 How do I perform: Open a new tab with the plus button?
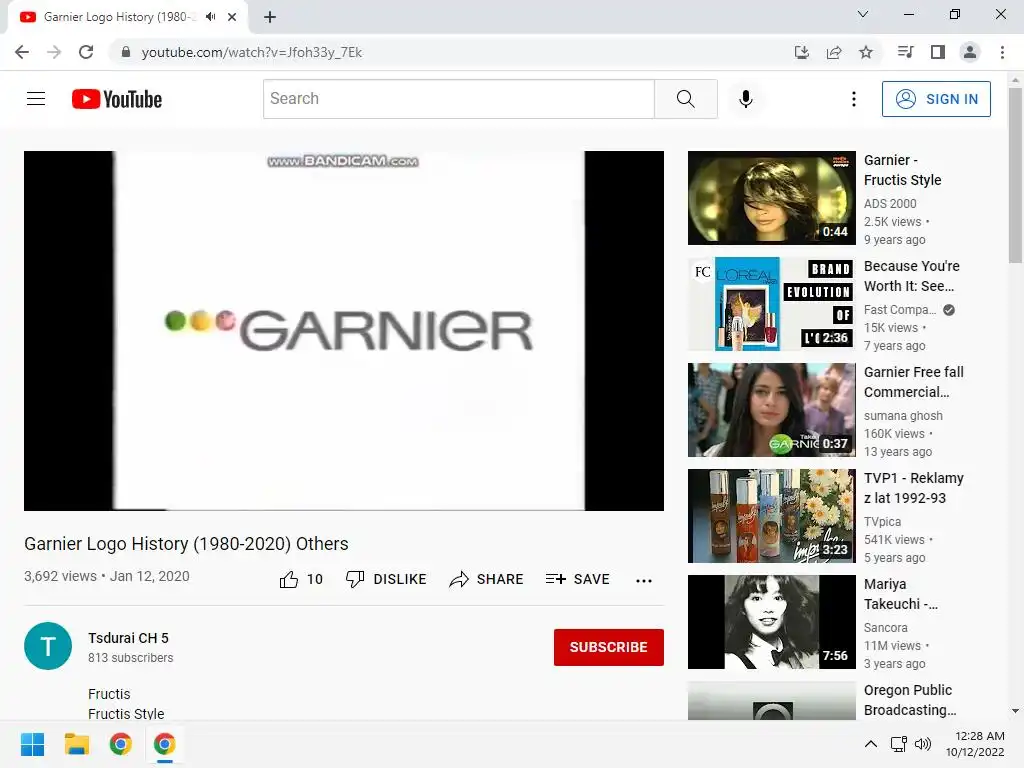pos(270,17)
